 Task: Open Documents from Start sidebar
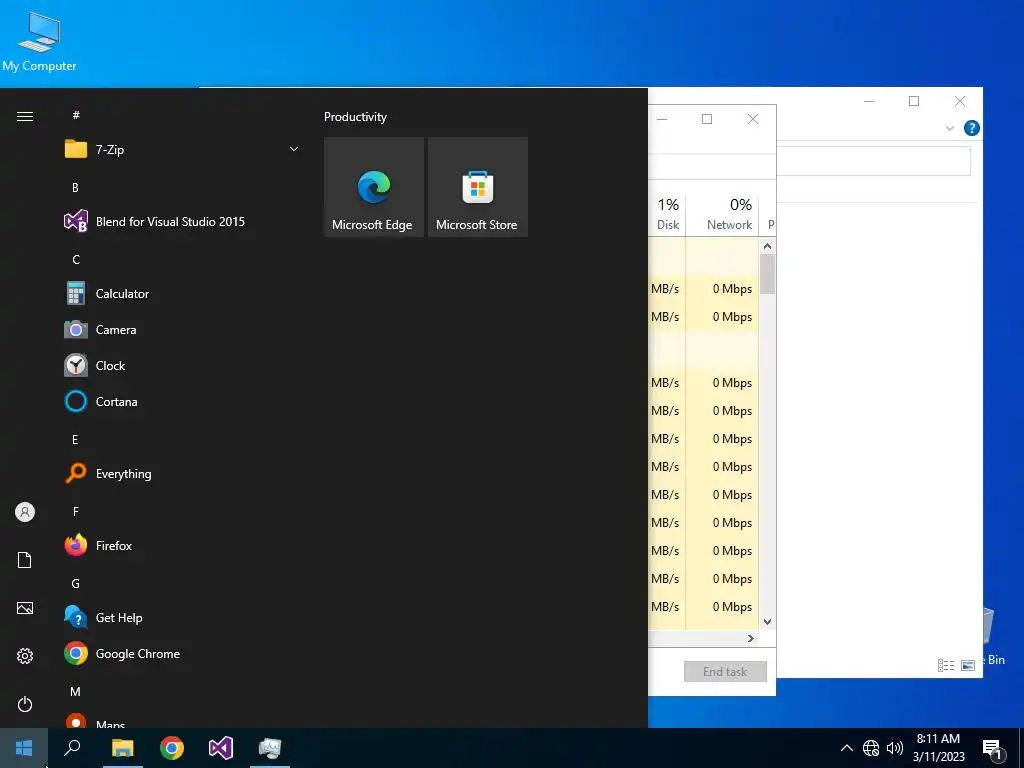[25, 560]
